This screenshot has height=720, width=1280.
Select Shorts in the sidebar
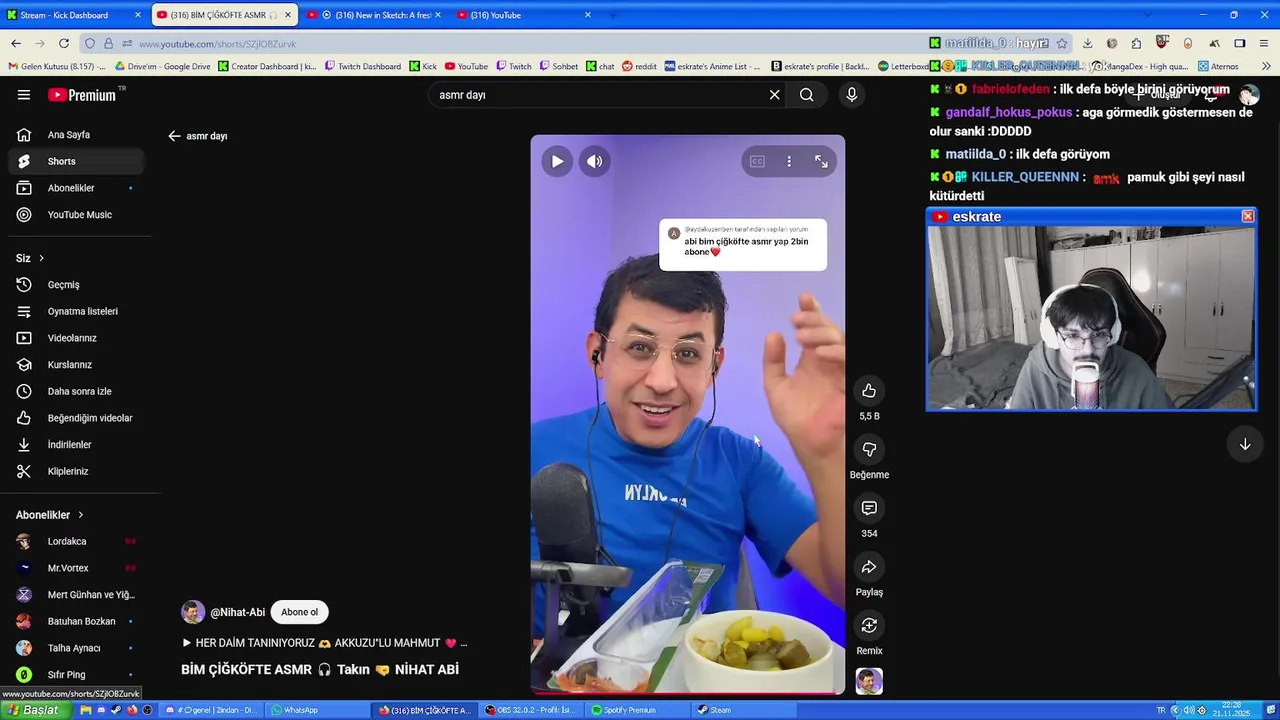pyautogui.click(x=75, y=161)
